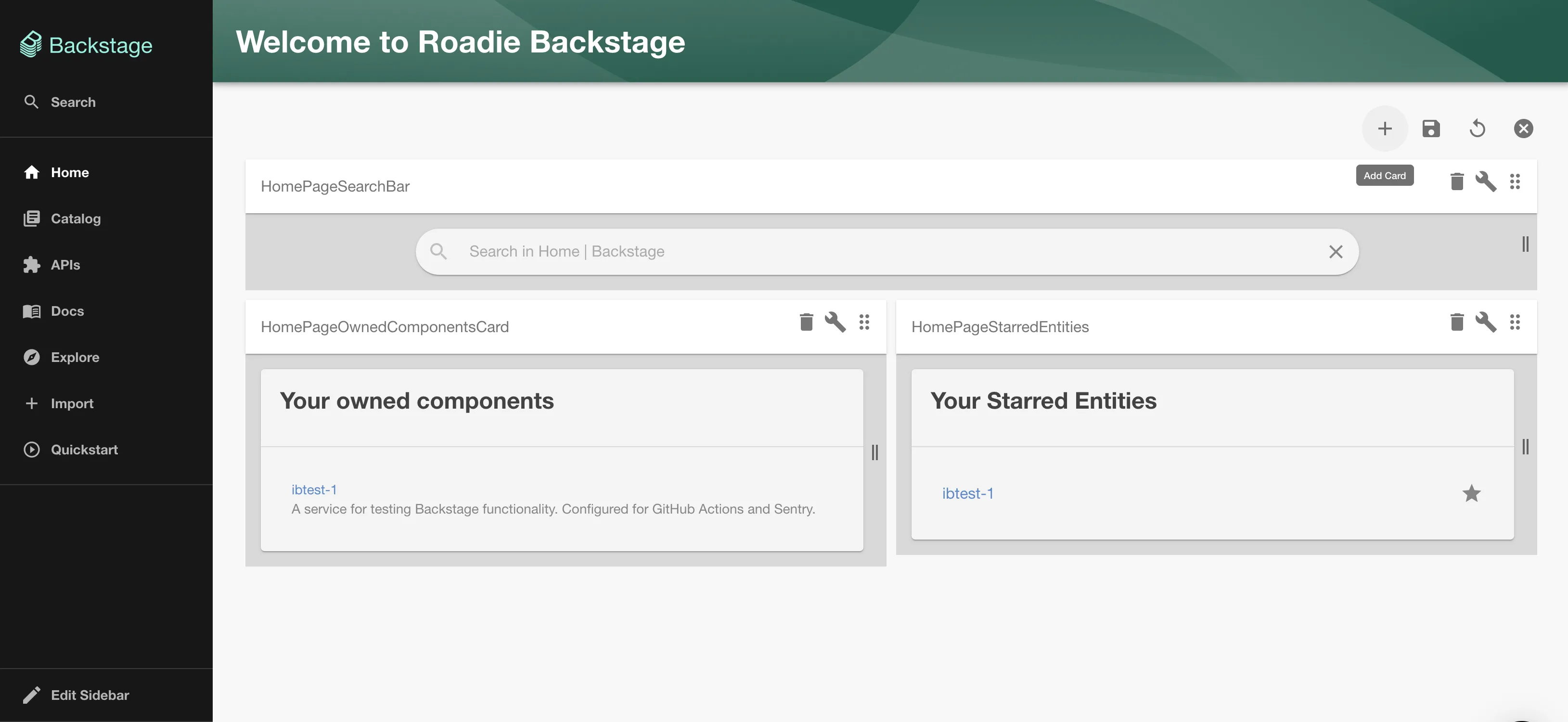Open the ibtest-1 owned component link
Screen dimensions: 1568x722
tap(314, 489)
